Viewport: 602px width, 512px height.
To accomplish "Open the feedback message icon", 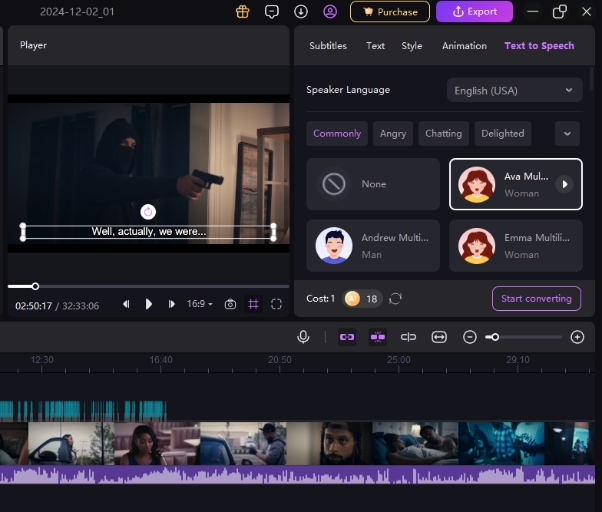I will pos(271,12).
